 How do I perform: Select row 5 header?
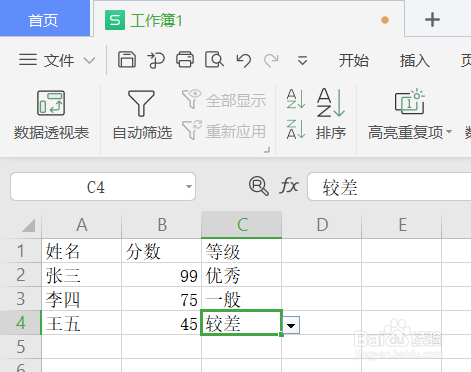[21, 347]
